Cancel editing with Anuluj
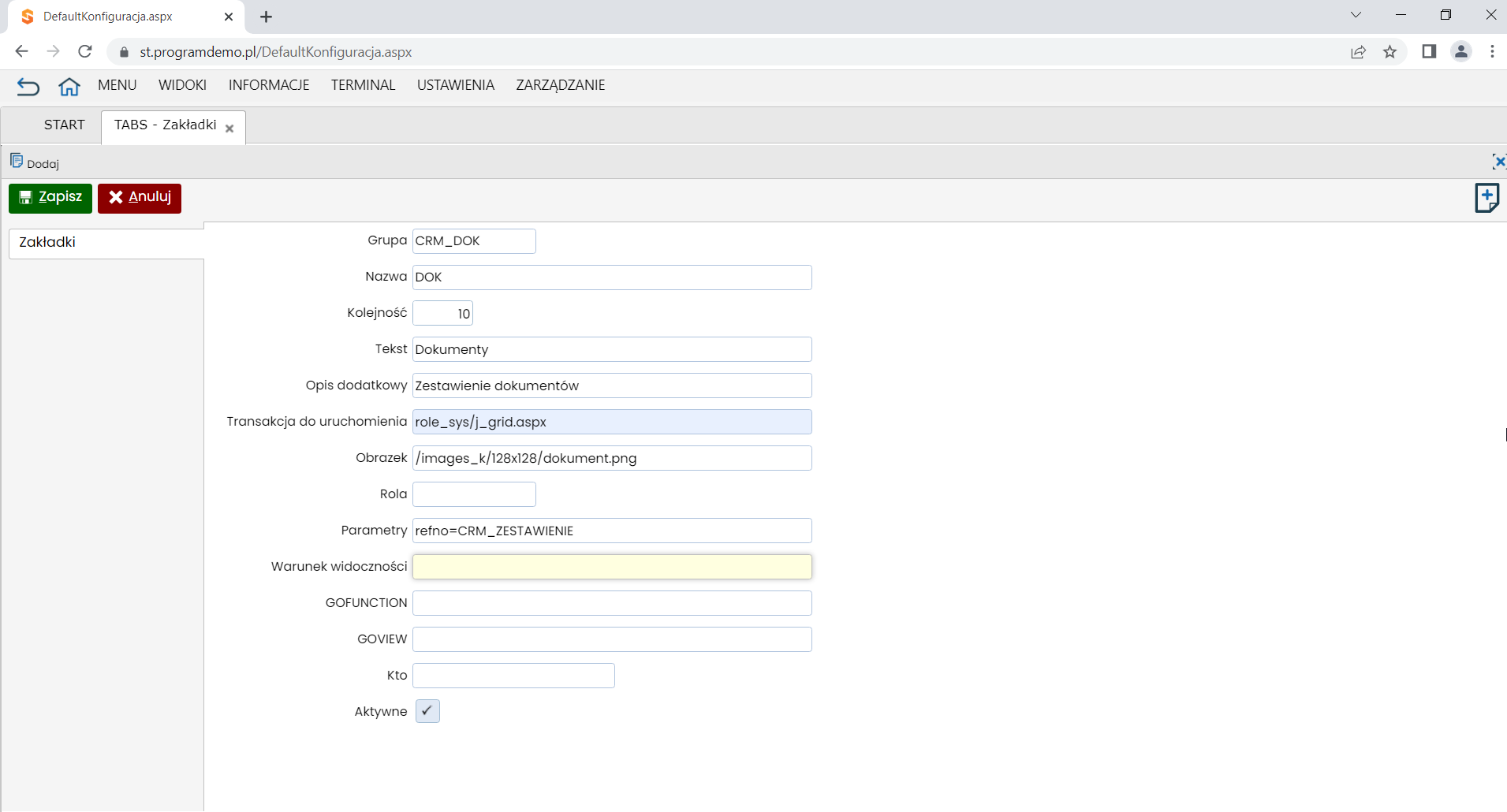The image size is (1507, 812). tap(140, 198)
